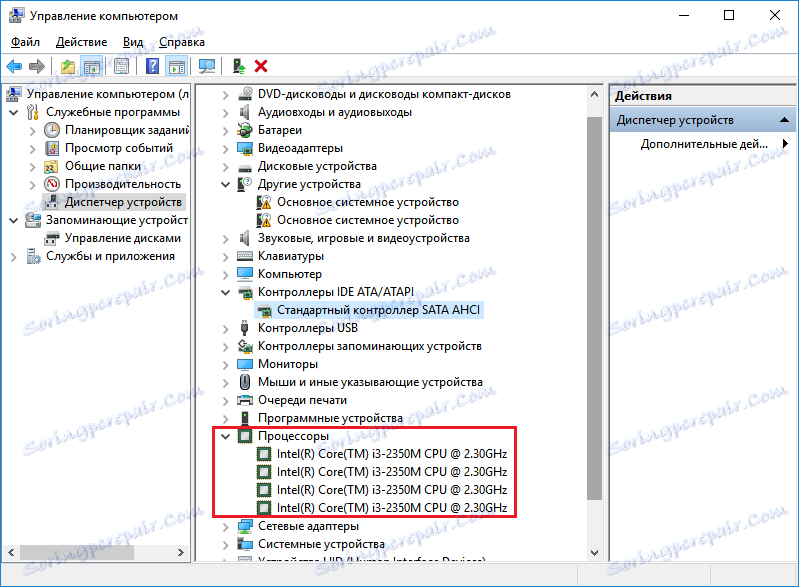Screen dimensions: 799x587
Task: Select Управление дисками in left tree
Action: [x=123, y=238]
